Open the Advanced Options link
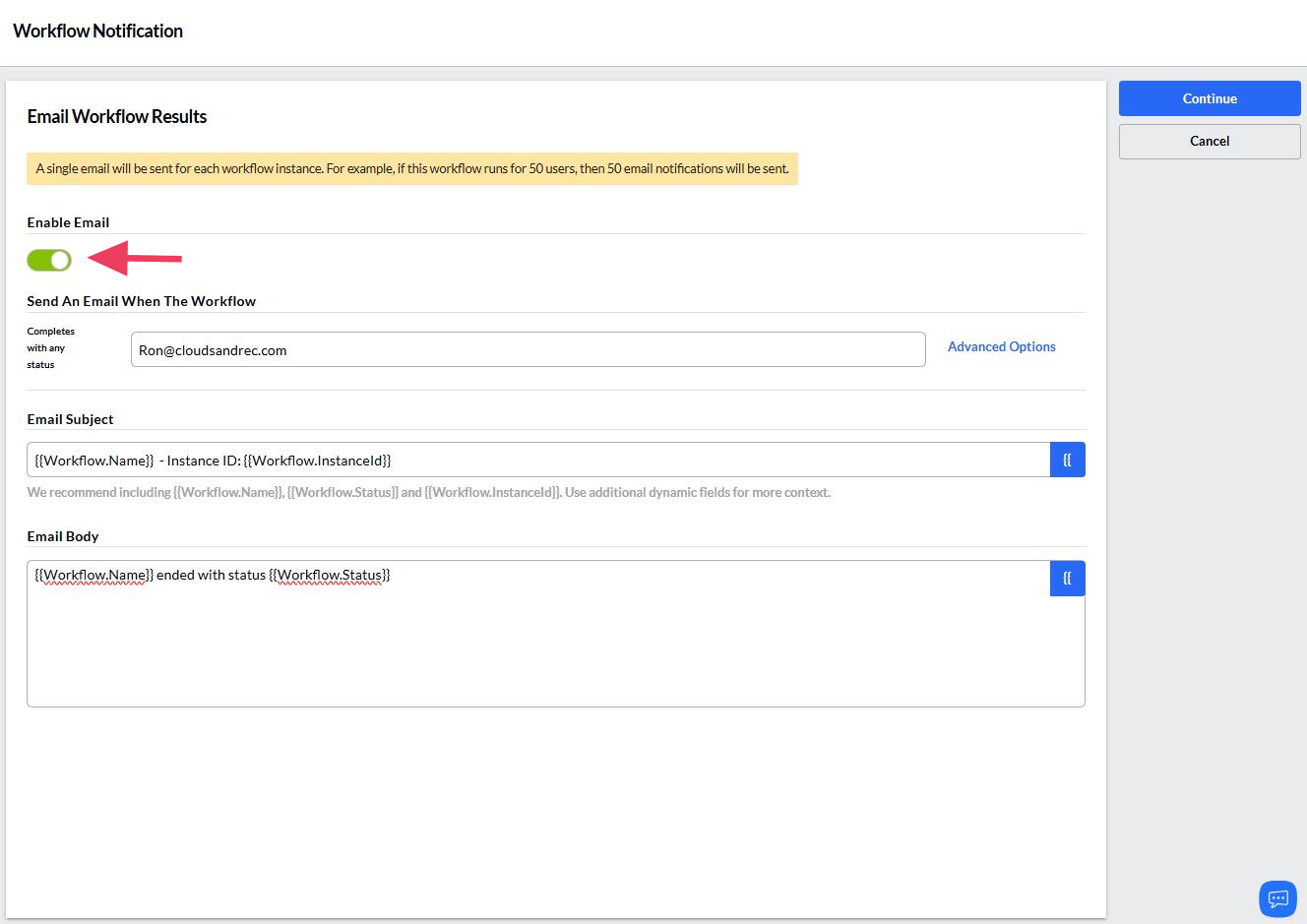This screenshot has height=924, width=1307. click(x=1001, y=346)
